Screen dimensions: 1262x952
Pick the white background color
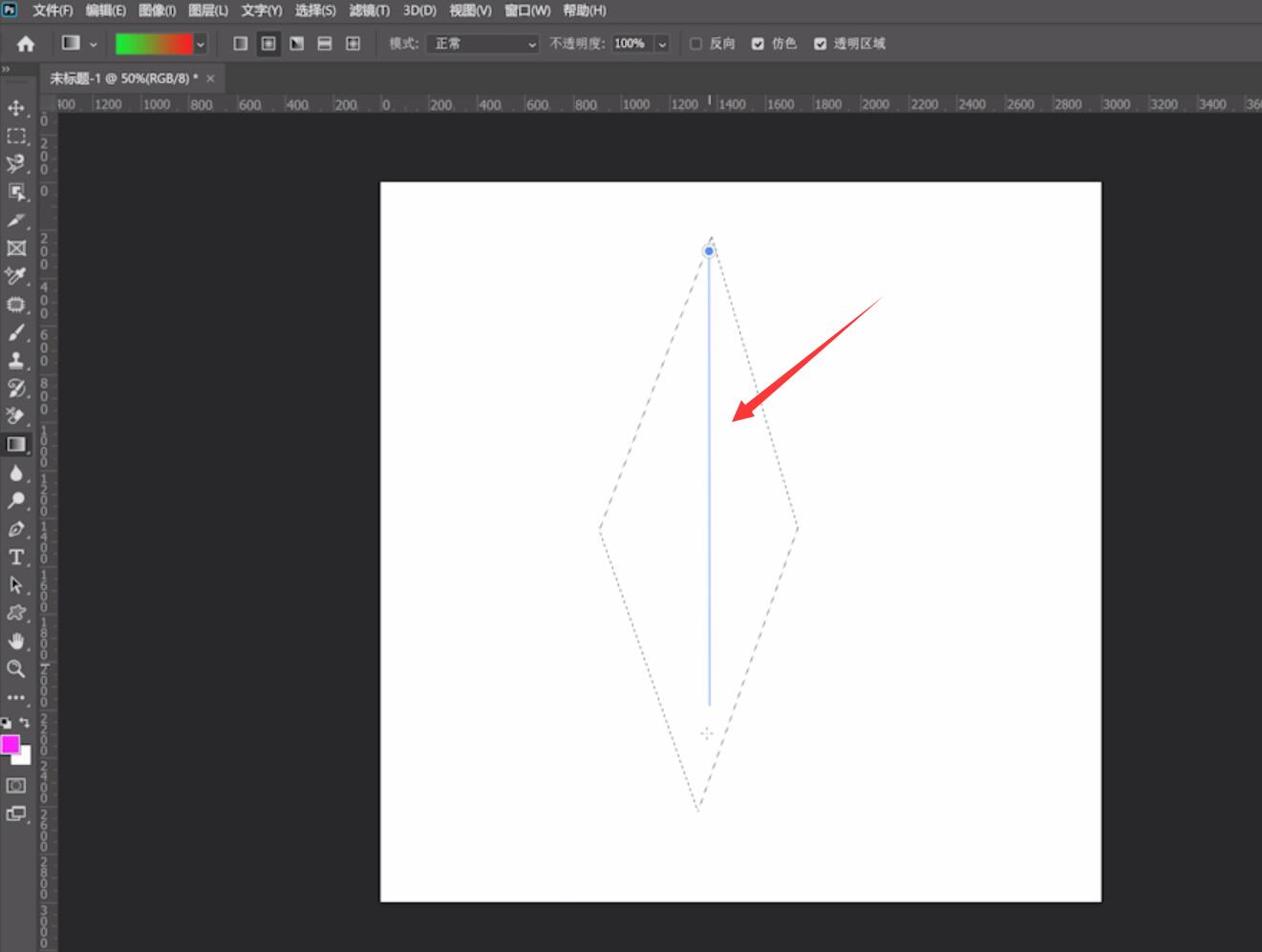click(25, 757)
